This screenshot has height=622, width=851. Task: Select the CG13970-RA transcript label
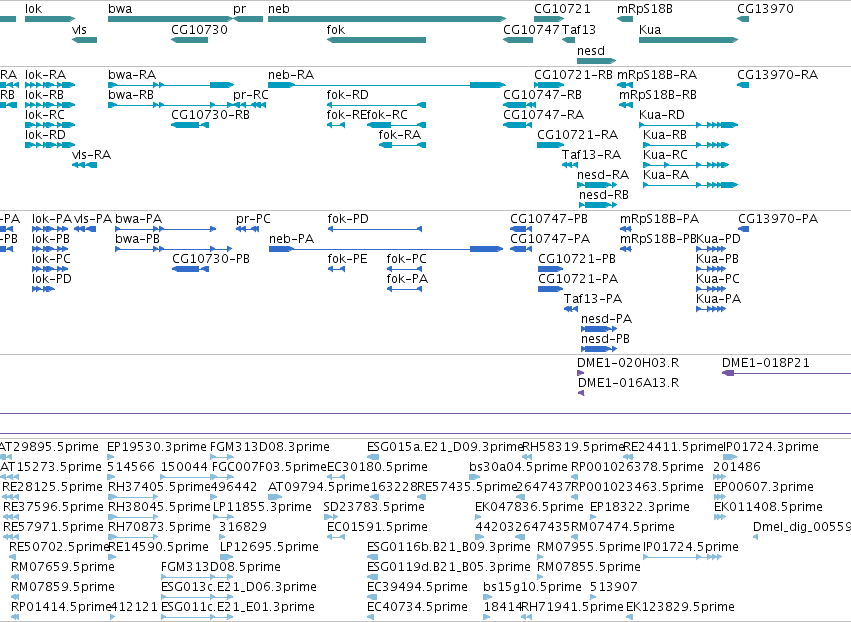pos(777,74)
